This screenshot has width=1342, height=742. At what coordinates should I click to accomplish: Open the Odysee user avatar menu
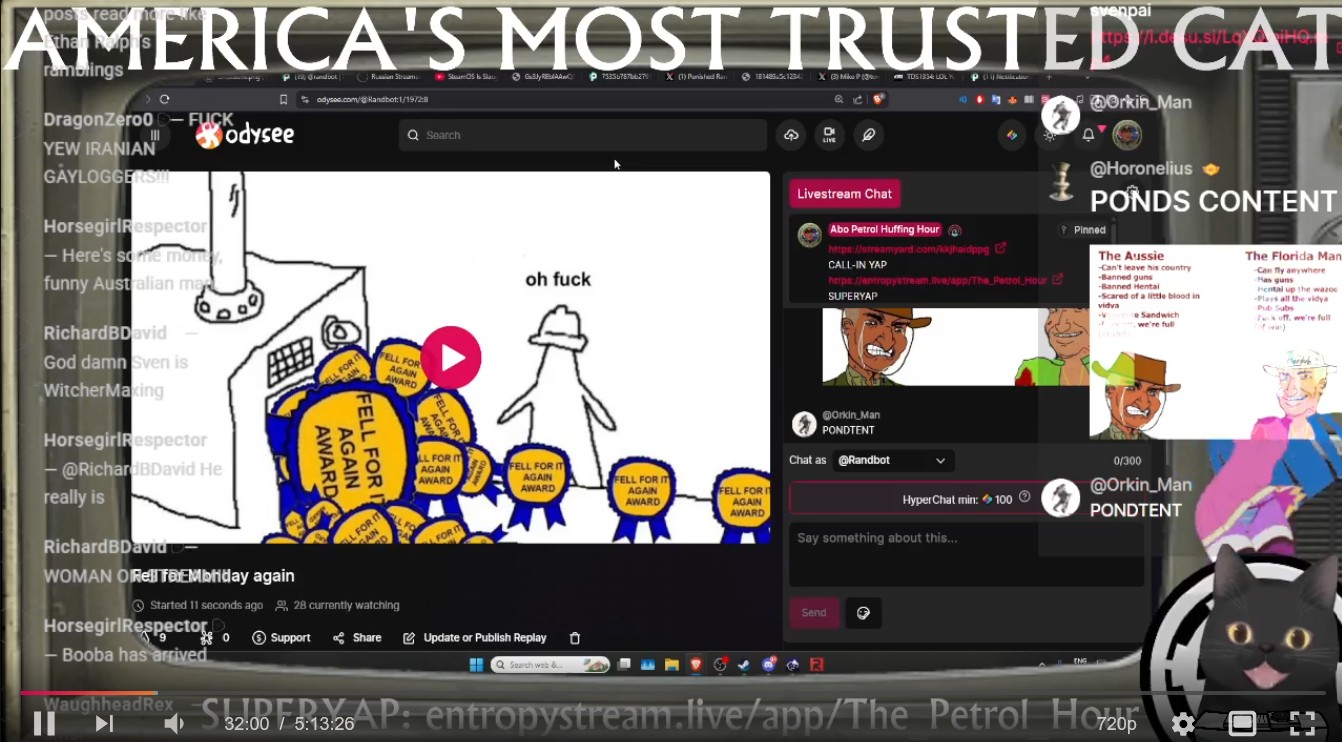pyautogui.click(x=1127, y=135)
